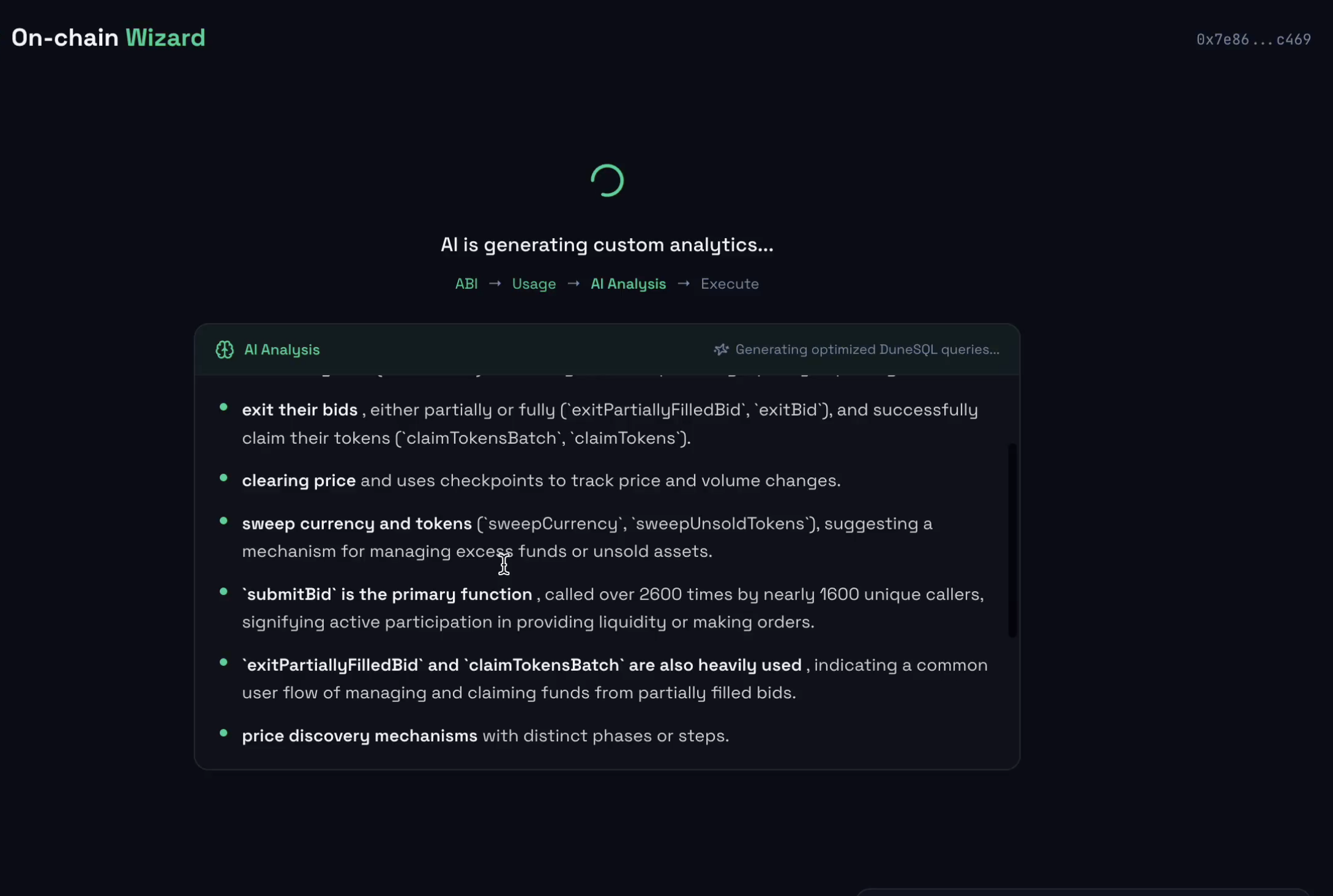Click the price discovery mechanisms insight
Image resolution: width=1333 pixels, height=896 pixels.
359,736
